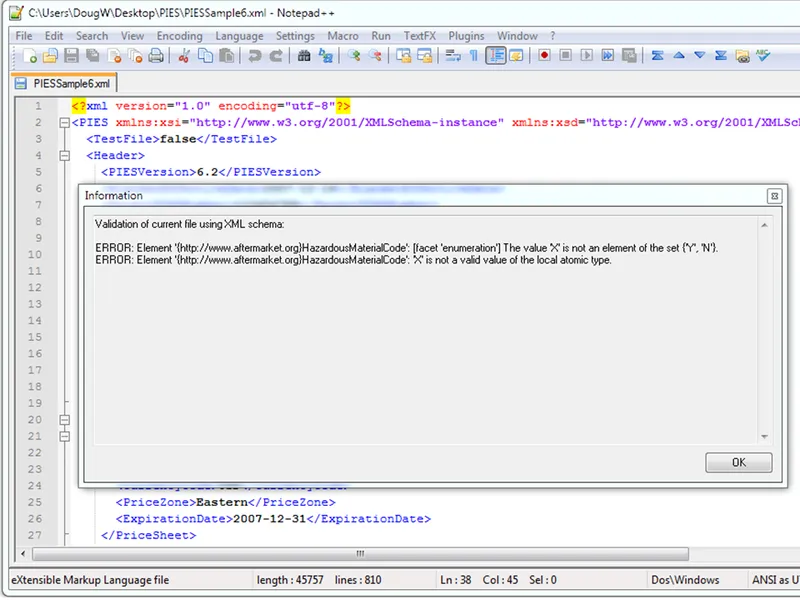Dismiss the validation dialog with OK
800x600 pixels.
point(738,462)
